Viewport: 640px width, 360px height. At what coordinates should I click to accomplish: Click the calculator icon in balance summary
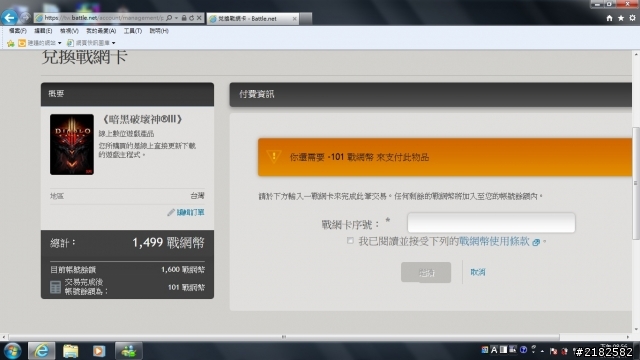click(56, 287)
